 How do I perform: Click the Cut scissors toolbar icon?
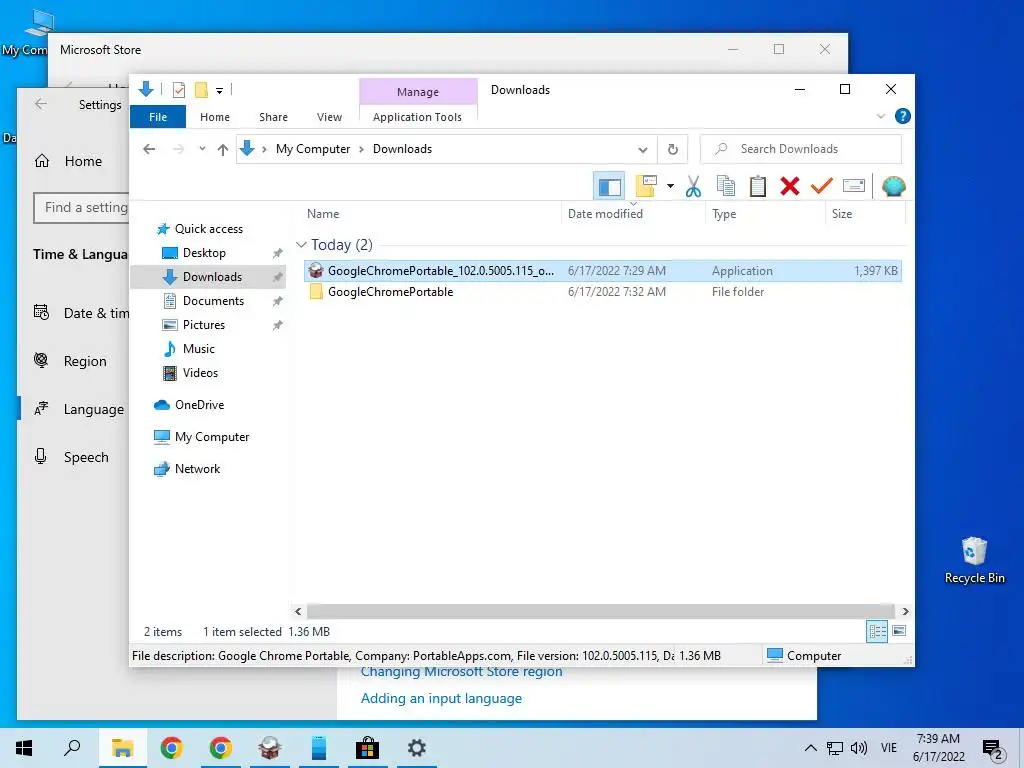pyautogui.click(x=694, y=187)
